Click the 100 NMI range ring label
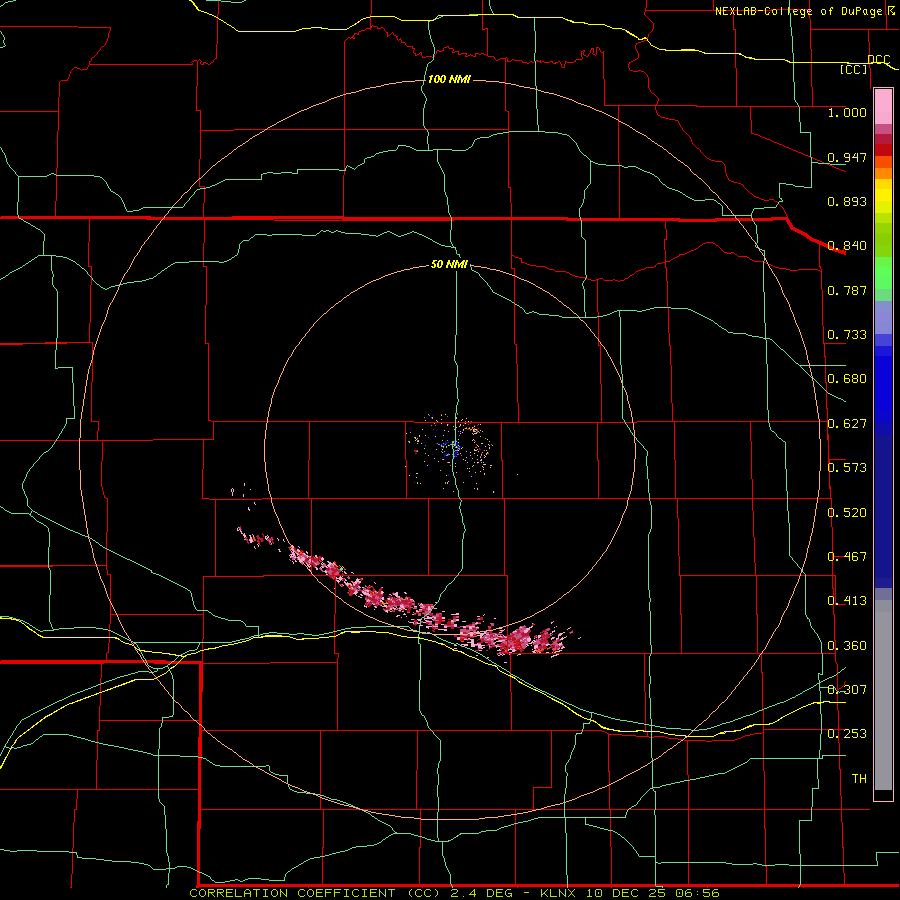This screenshot has height=900, width=900. point(449,79)
